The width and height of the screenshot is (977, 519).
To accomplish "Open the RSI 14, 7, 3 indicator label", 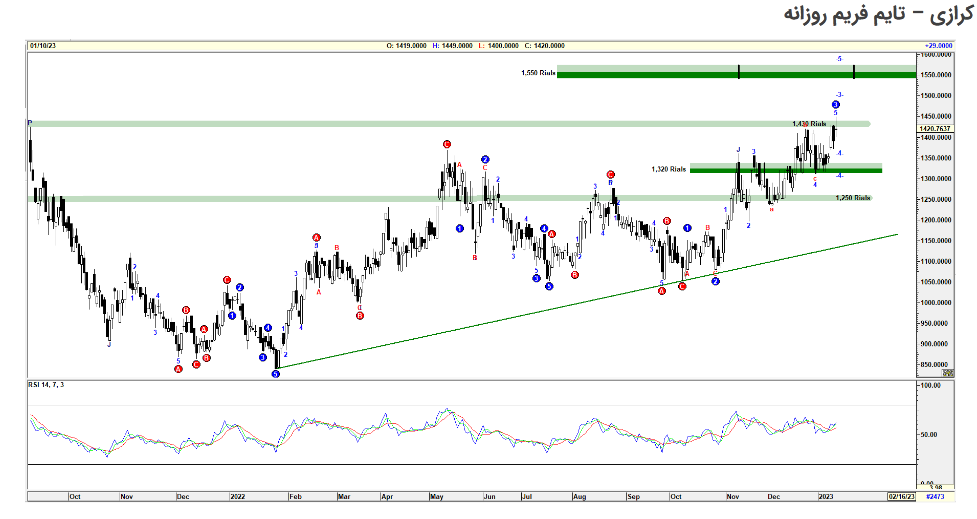I will pyautogui.click(x=52, y=385).
